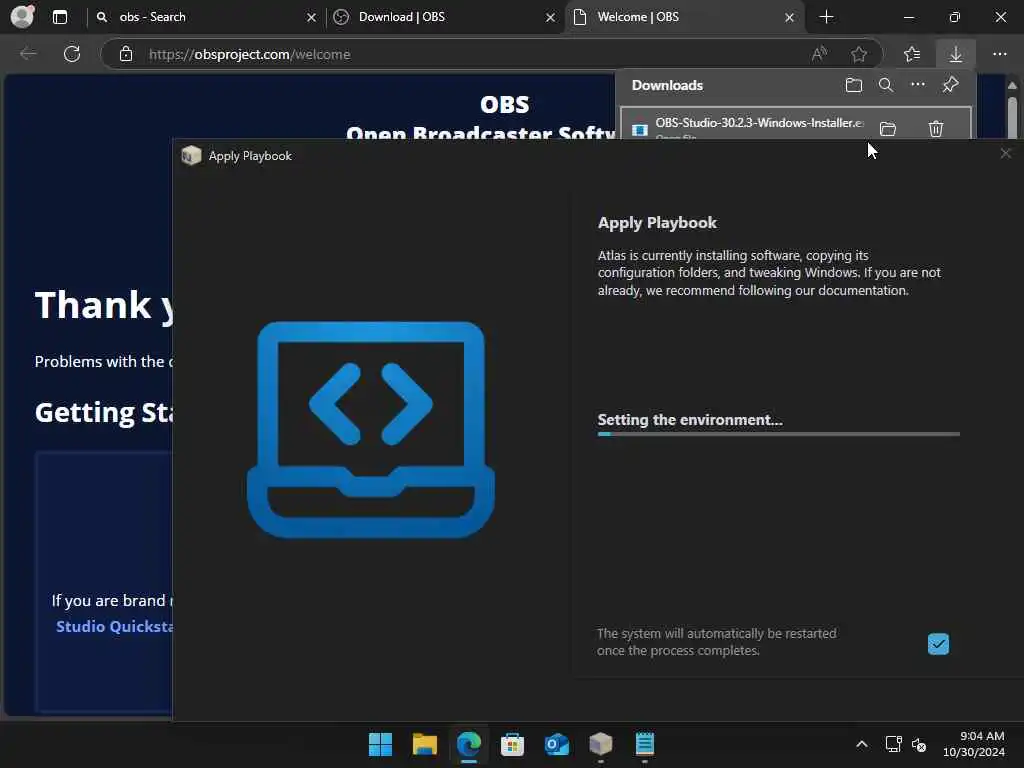The height and width of the screenshot is (768, 1024).
Task: Toggle the Downloads toolbar button
Action: [955, 54]
